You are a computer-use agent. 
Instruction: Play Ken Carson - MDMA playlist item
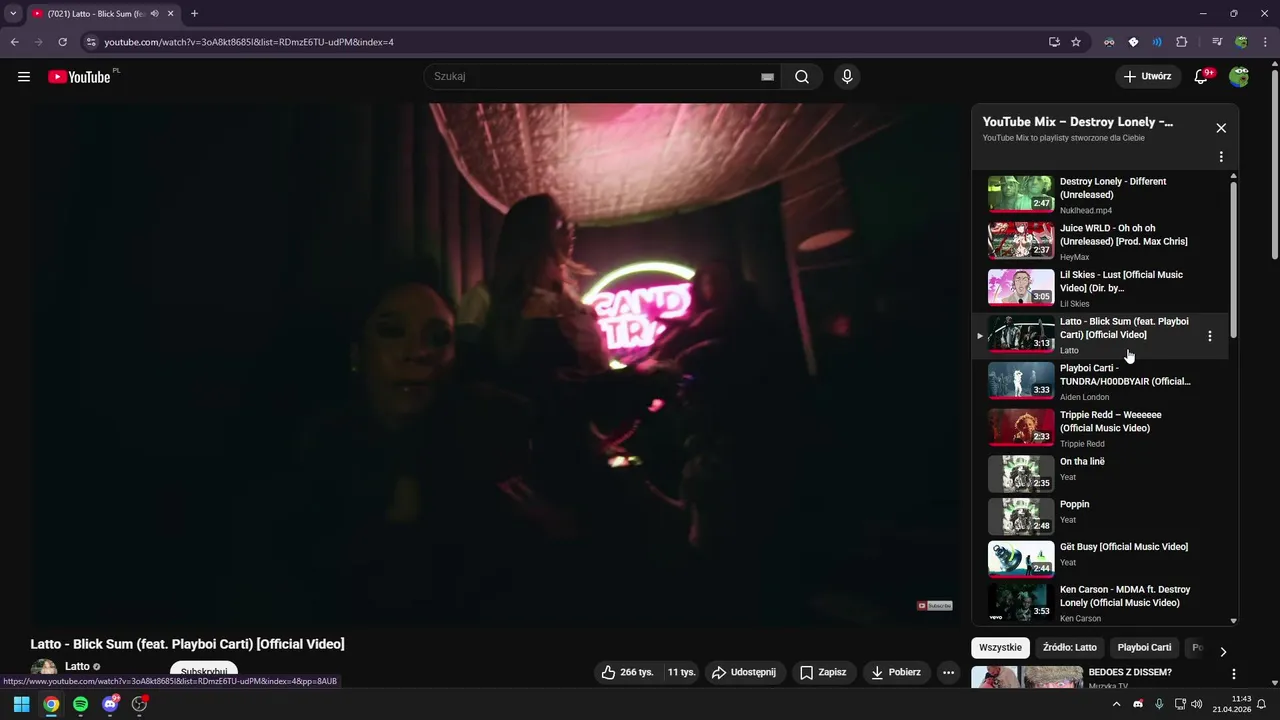point(1098,603)
